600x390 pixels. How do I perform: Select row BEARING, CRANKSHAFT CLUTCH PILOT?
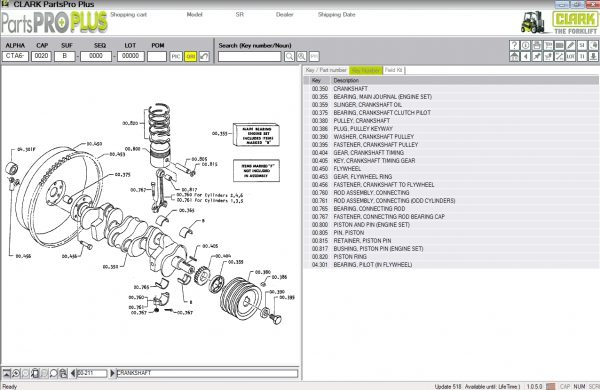[451, 113]
